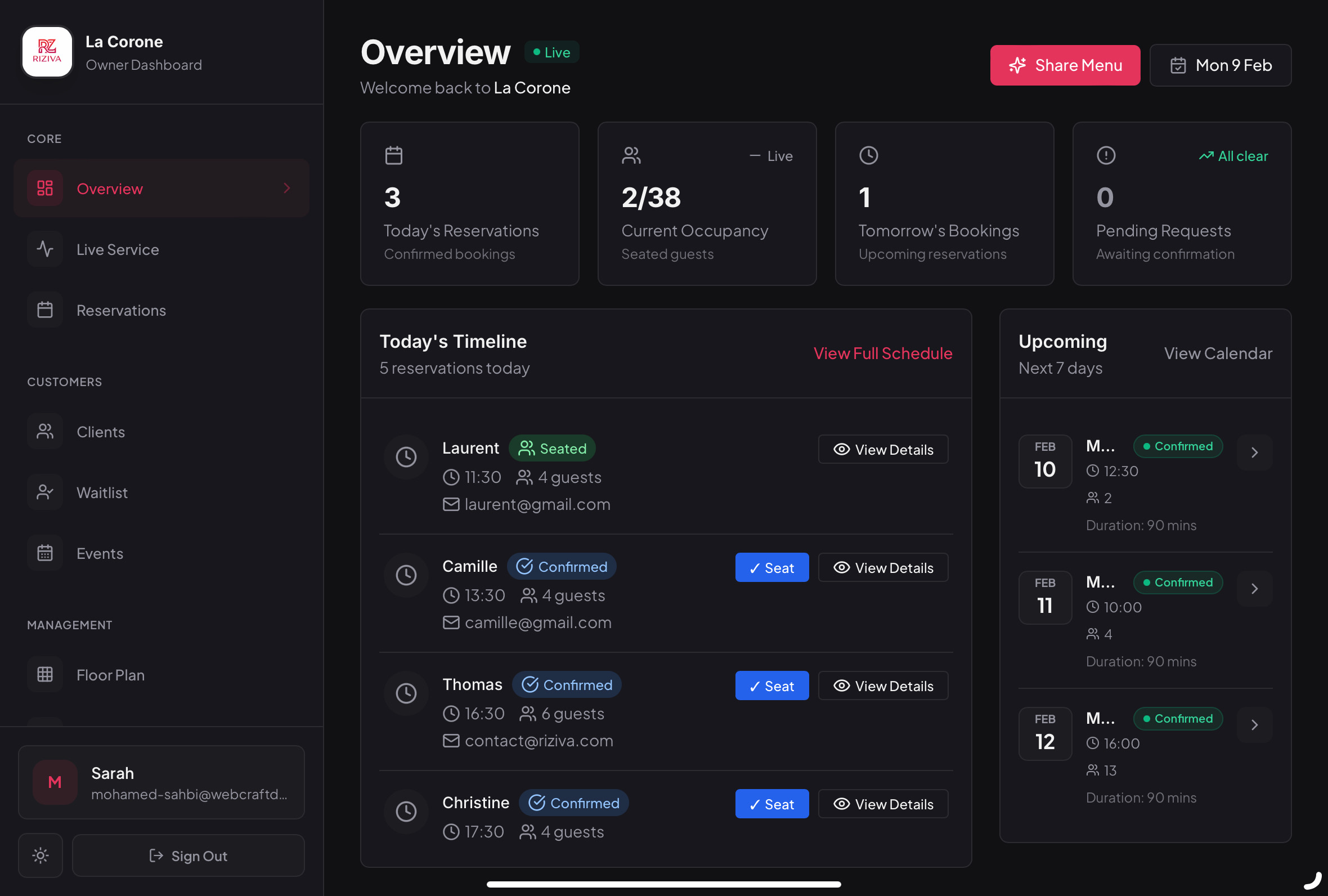Select the Waitlist icon
Image resolution: width=1328 pixels, height=896 pixels.
(x=44, y=492)
